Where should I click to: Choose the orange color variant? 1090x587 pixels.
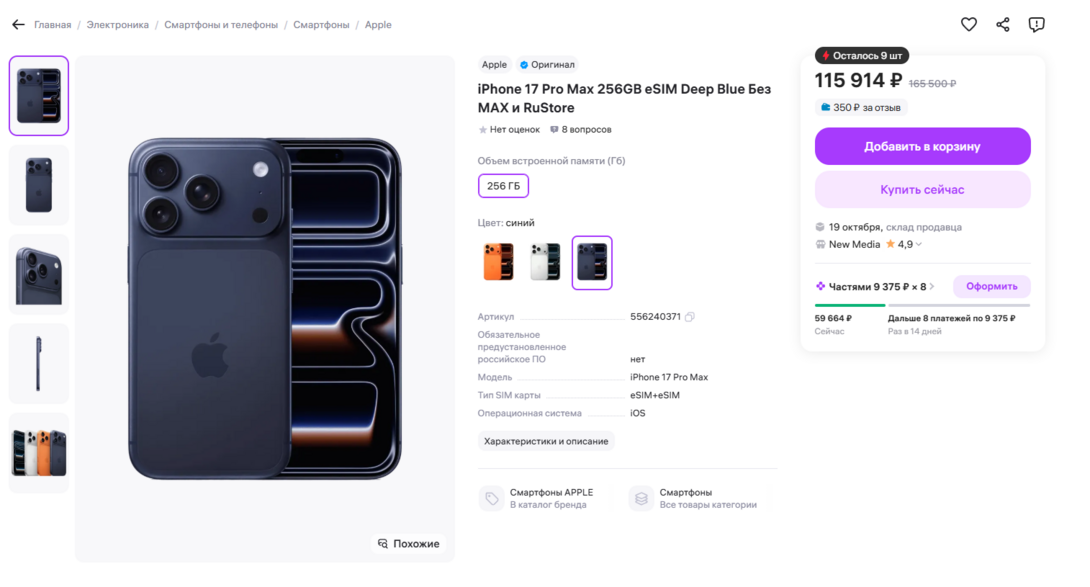[498, 262]
